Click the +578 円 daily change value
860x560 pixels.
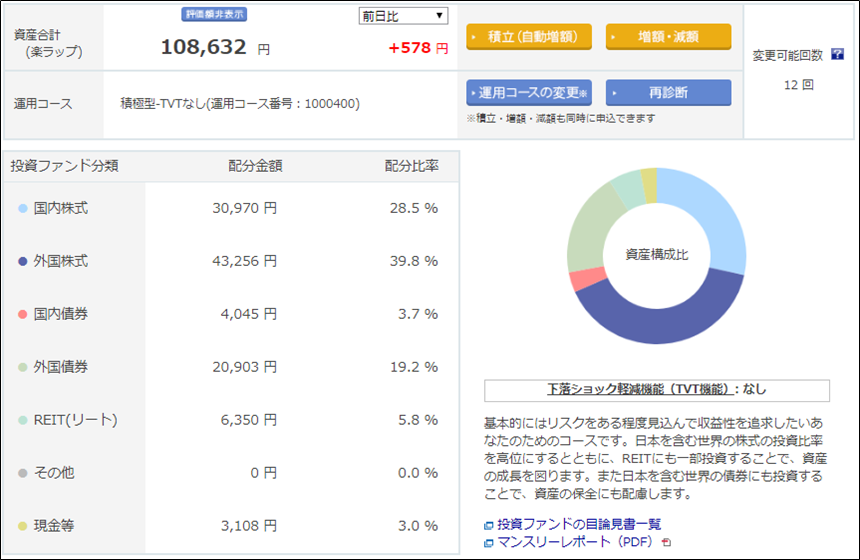418,48
